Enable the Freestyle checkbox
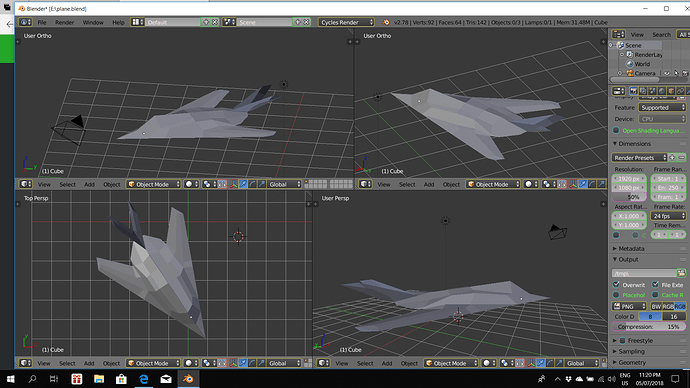 pyautogui.click(x=623, y=340)
